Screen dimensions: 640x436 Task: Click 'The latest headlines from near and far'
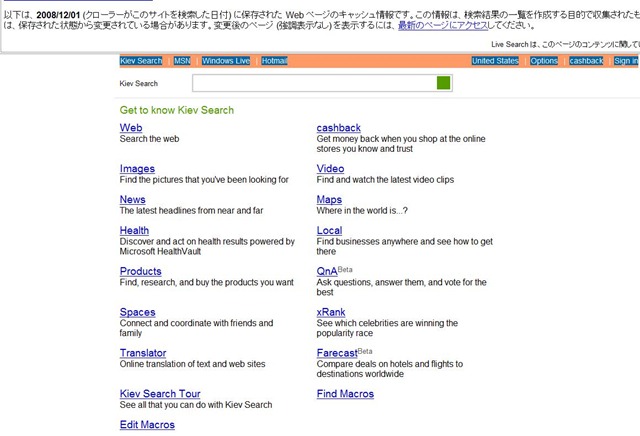pyautogui.click(x=191, y=211)
